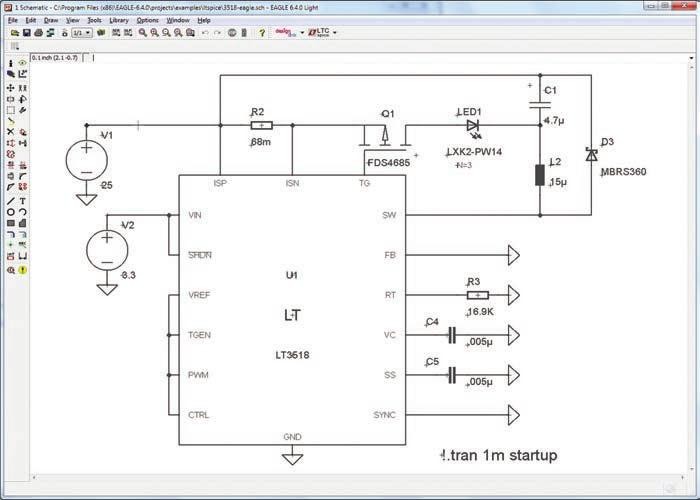Click the Use library icon
The width and height of the screenshot is (700, 500).
coord(101,33)
